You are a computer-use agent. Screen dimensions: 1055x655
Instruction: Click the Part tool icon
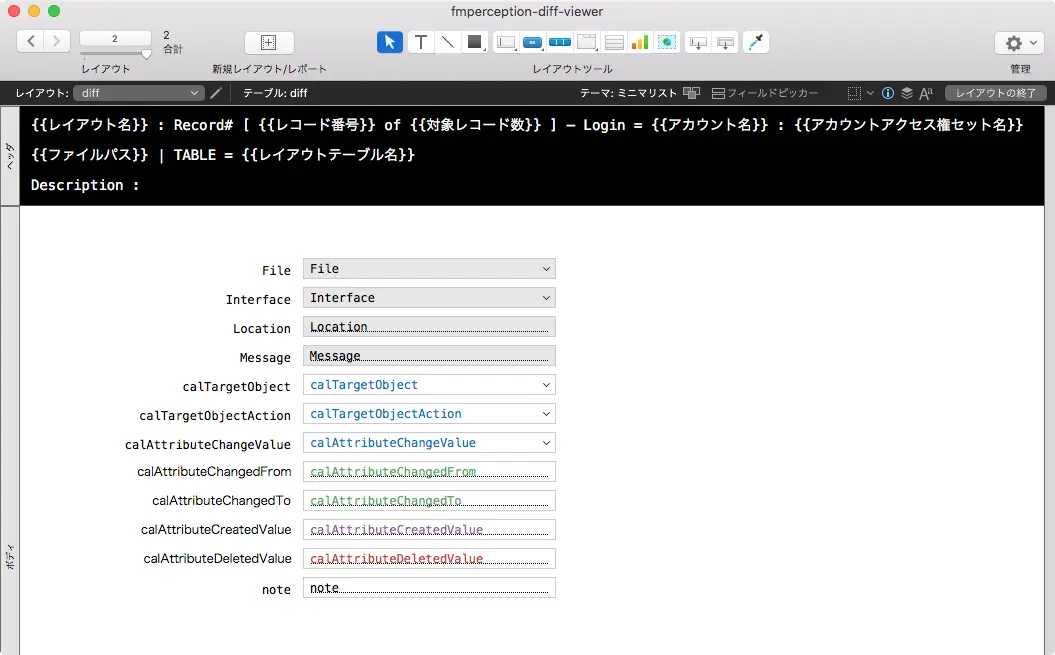pos(725,42)
